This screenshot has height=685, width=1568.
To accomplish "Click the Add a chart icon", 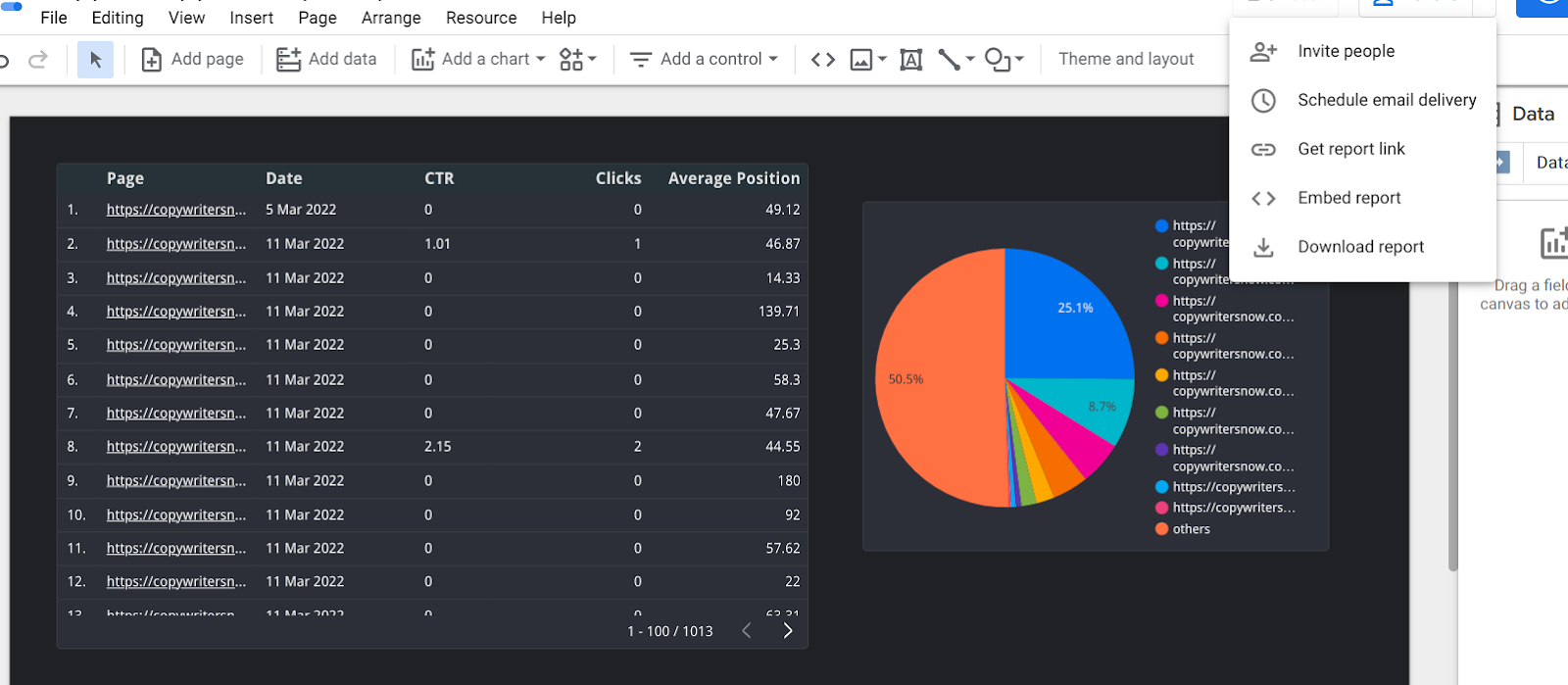I will pos(422,60).
